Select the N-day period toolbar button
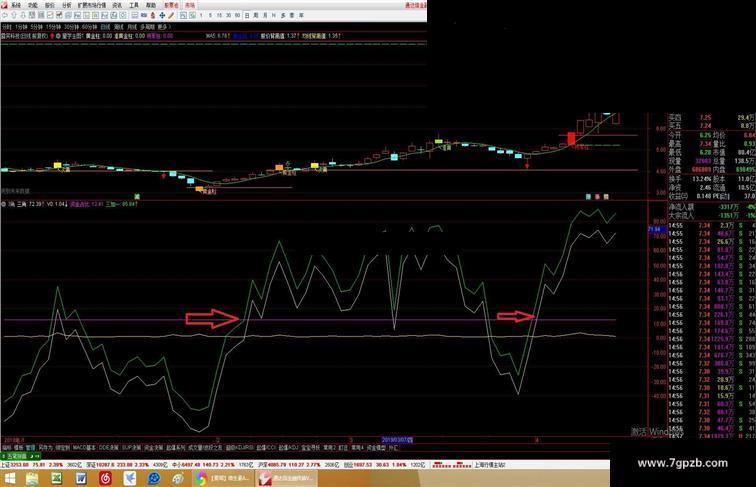756x487 pixels. [274, 15]
